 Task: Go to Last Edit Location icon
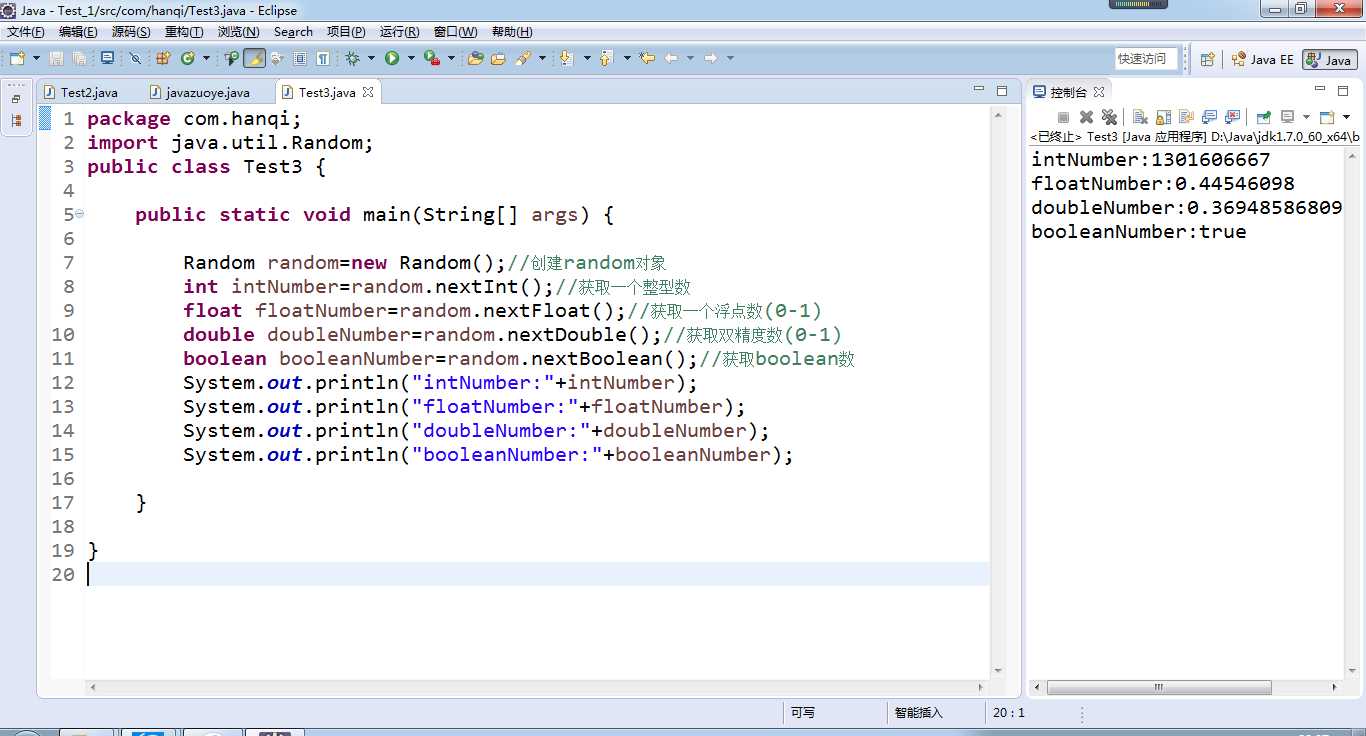[647, 58]
